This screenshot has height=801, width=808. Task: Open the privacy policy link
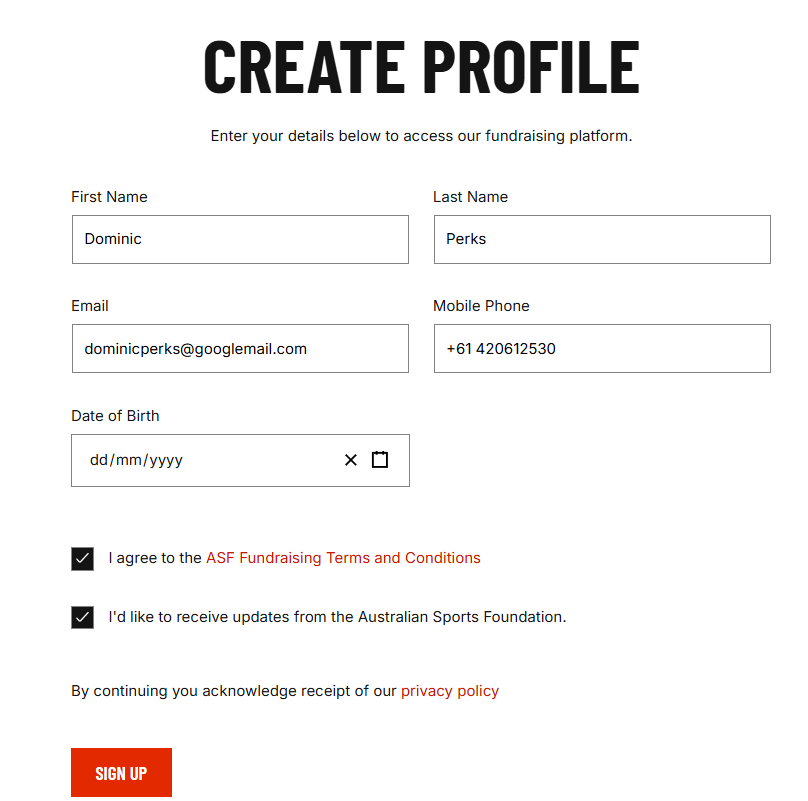coord(450,691)
